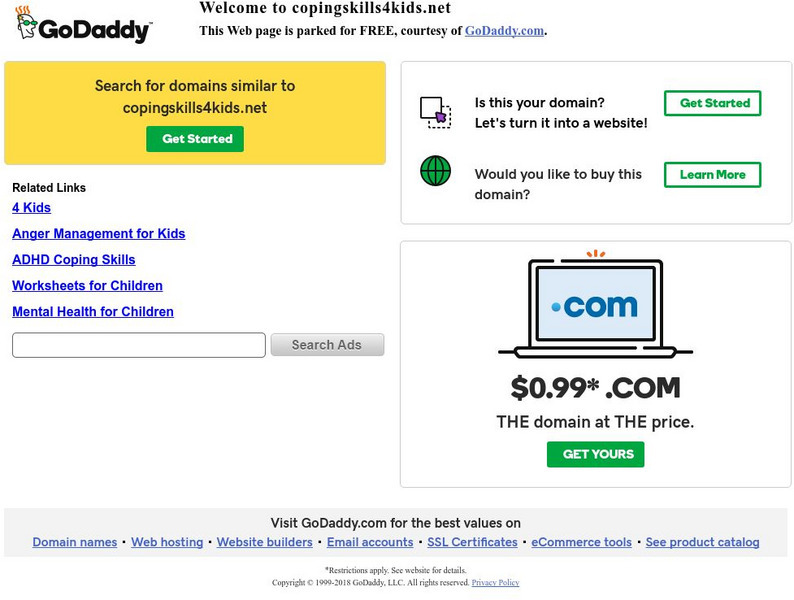794x600 pixels.
Task: Click the Learn More button
Action: (712, 175)
